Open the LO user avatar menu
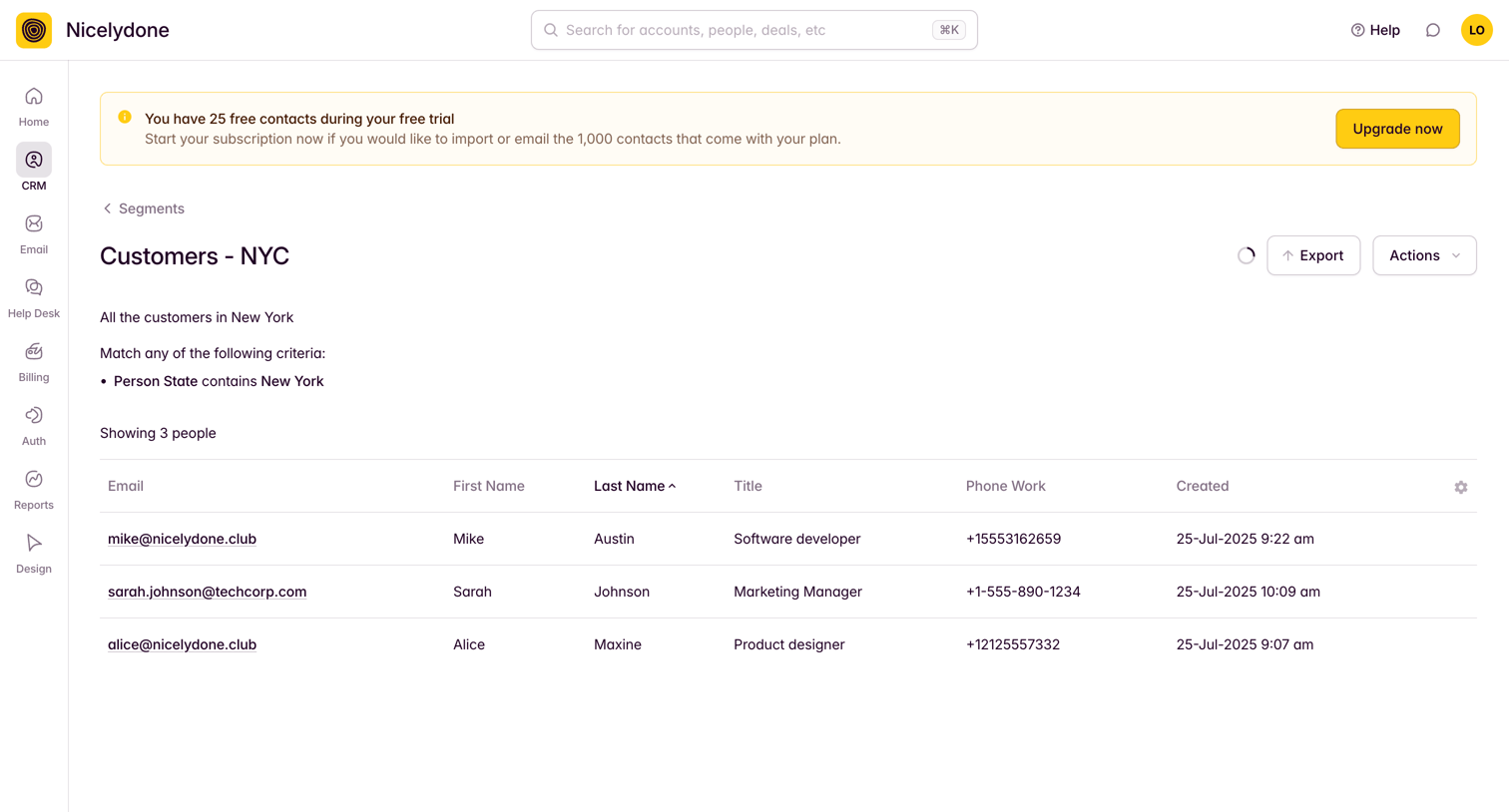This screenshot has height=812, width=1509. click(1477, 30)
